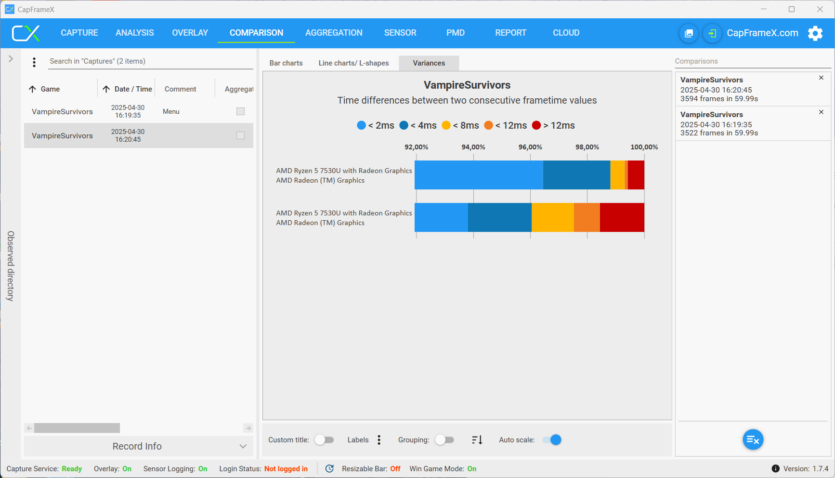The width and height of the screenshot is (835, 478).
Task: Open the ANALYSIS tab
Action: pyautogui.click(x=135, y=33)
